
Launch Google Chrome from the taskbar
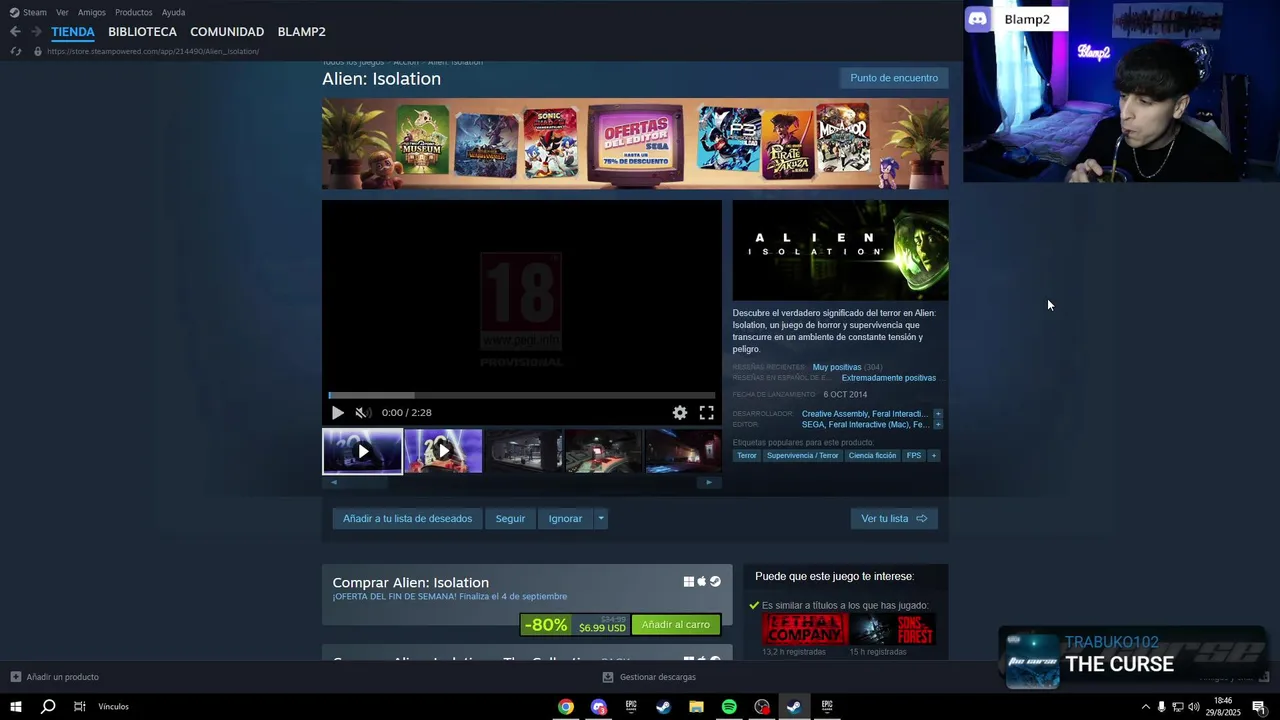(x=566, y=707)
